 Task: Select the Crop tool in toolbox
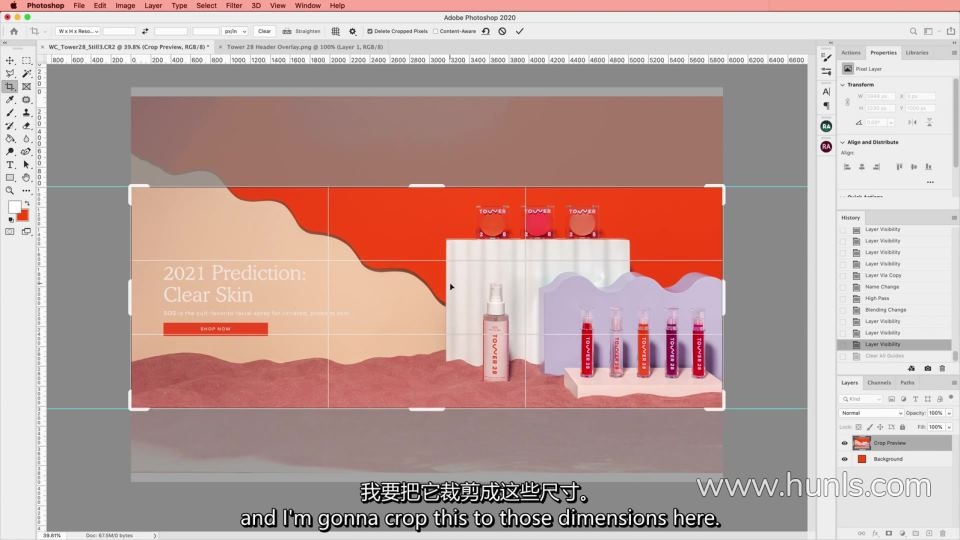pos(10,86)
